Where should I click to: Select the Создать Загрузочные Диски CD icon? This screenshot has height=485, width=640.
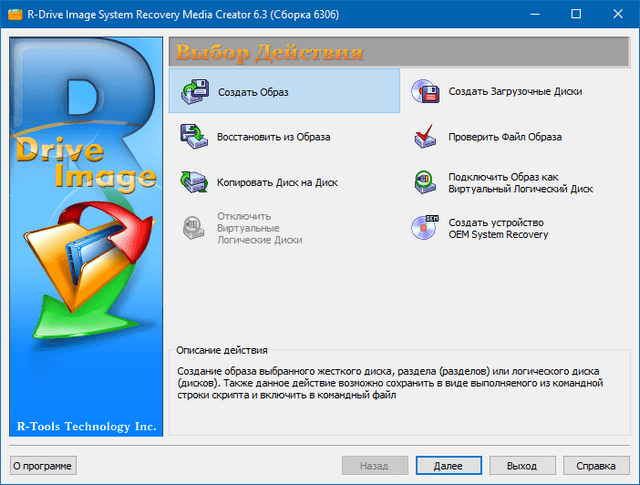click(424, 92)
